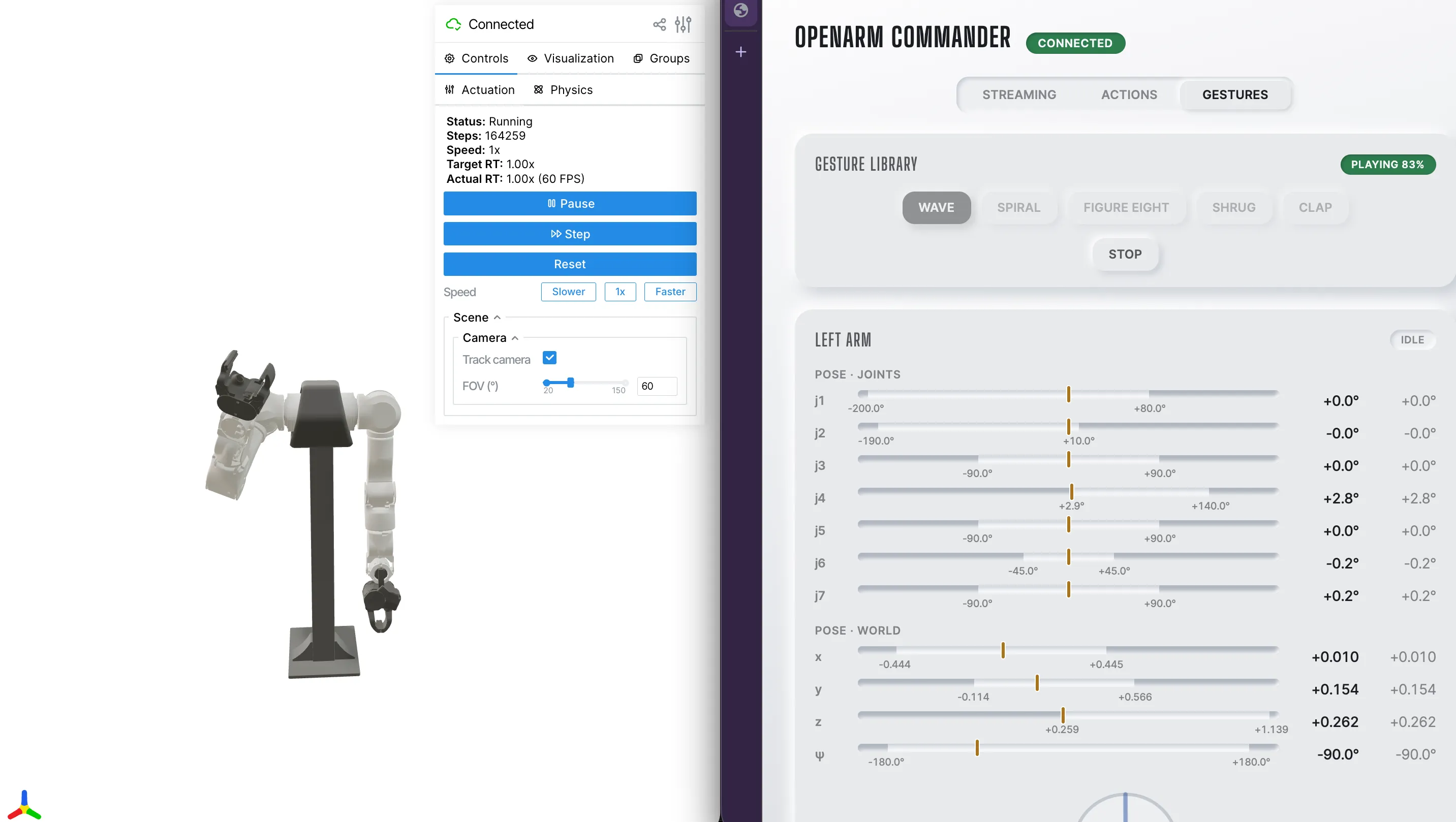This screenshot has height=822, width=1456.
Task: Click the bold z value '+0.262'
Action: [x=1335, y=722]
